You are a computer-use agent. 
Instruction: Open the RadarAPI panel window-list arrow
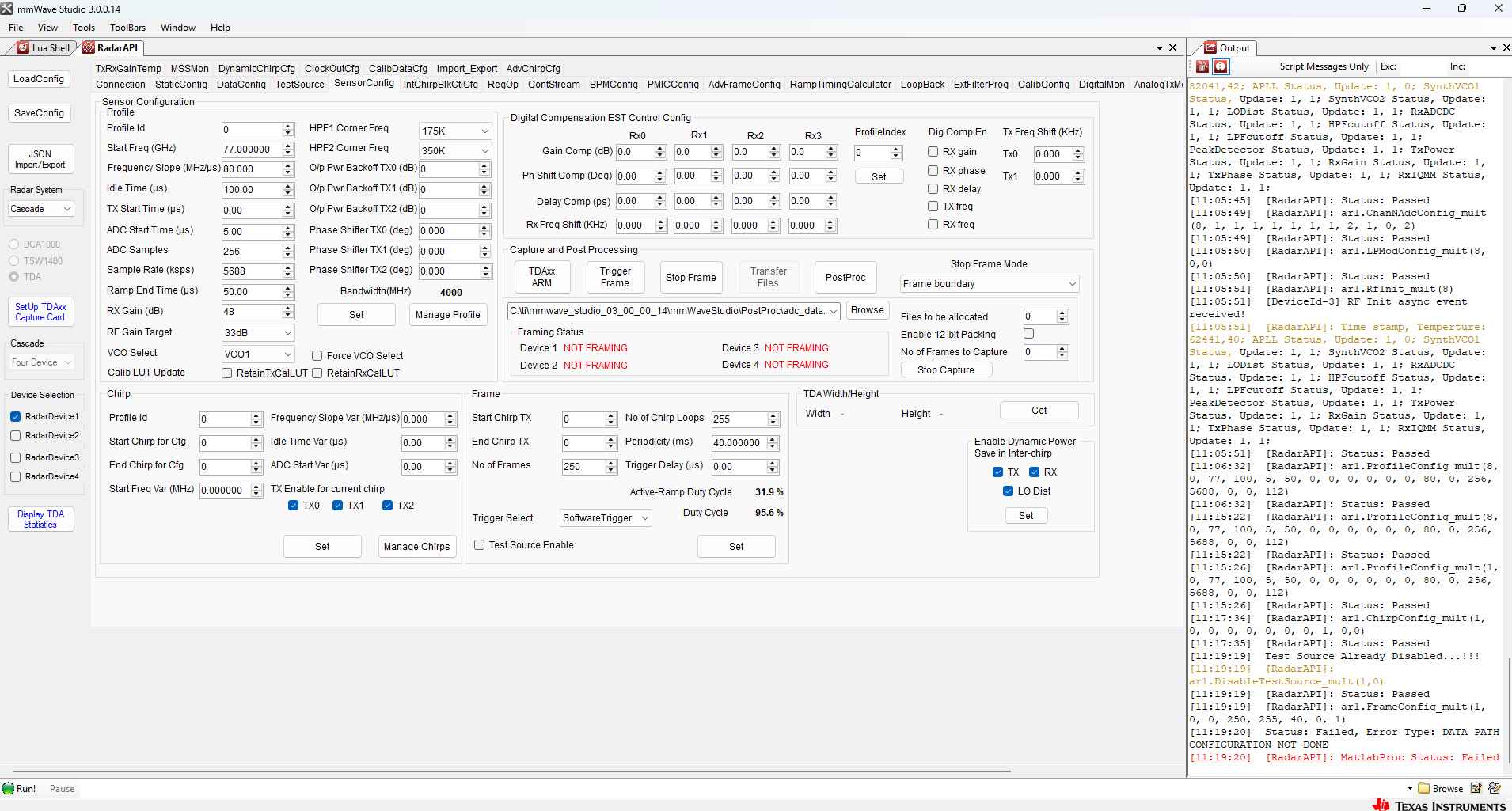point(1159,48)
